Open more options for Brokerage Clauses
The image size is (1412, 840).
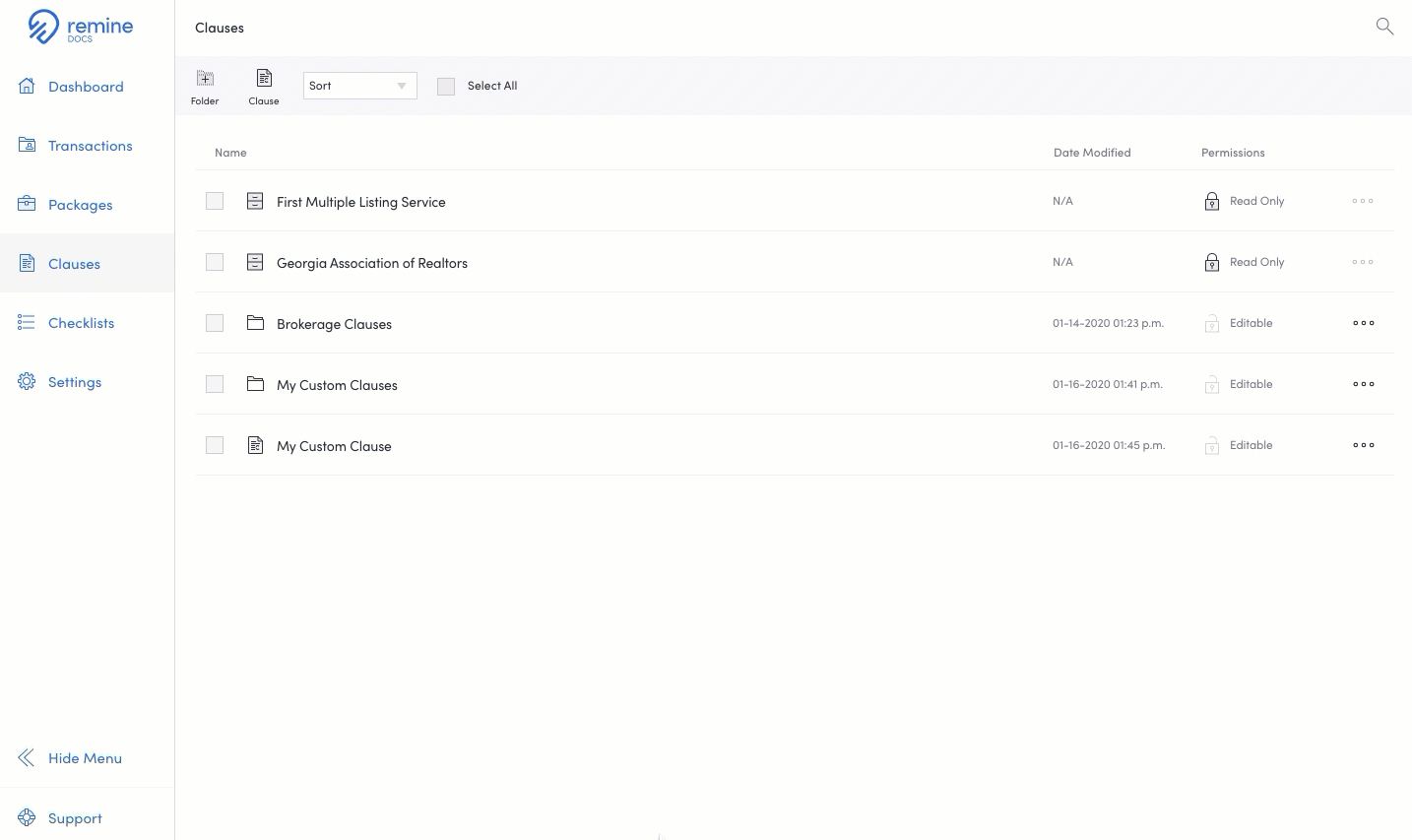[x=1363, y=323]
